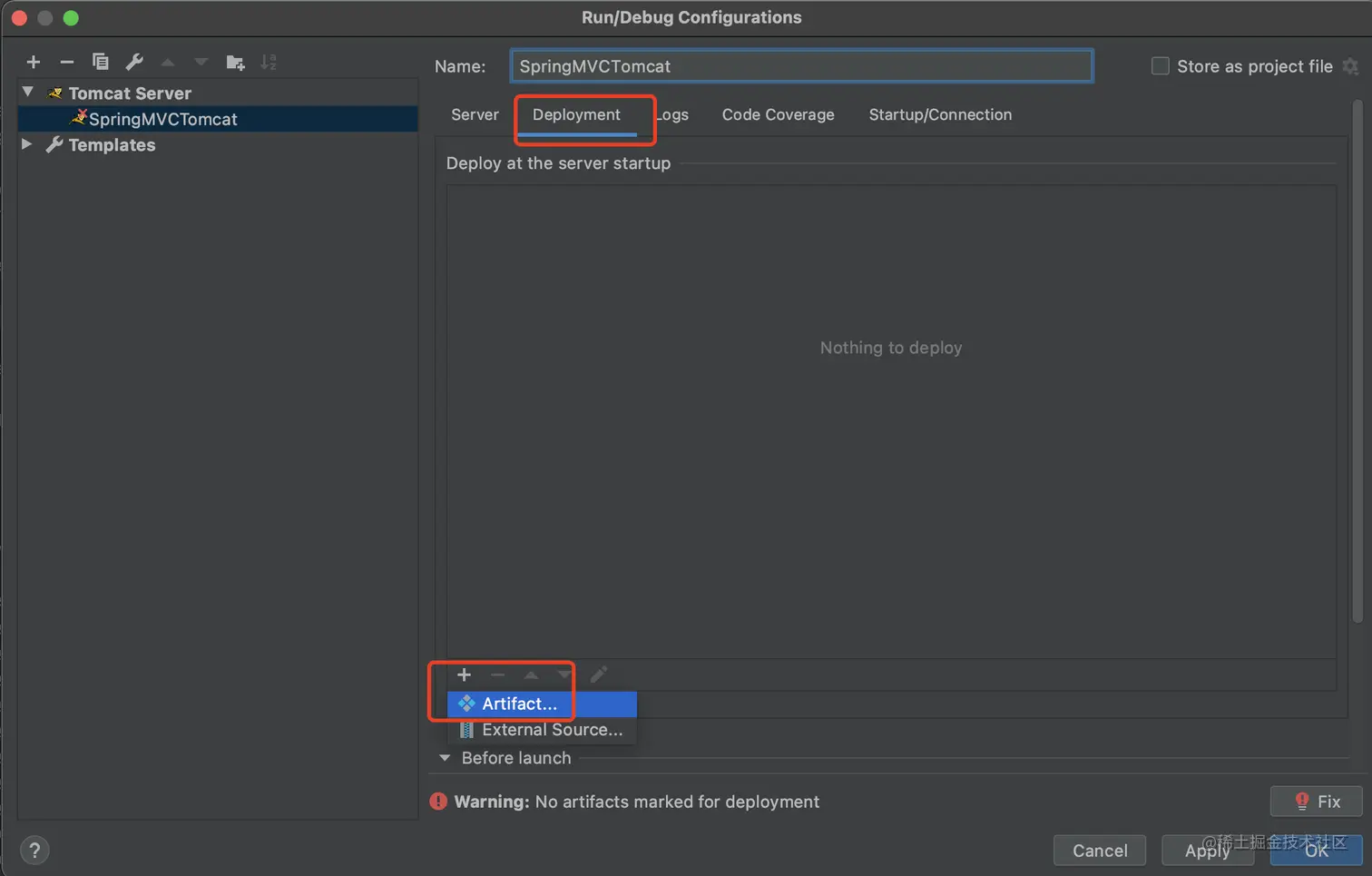This screenshot has width=1372, height=876.
Task: Choose Artifact... from the popup menu
Action: click(x=519, y=704)
